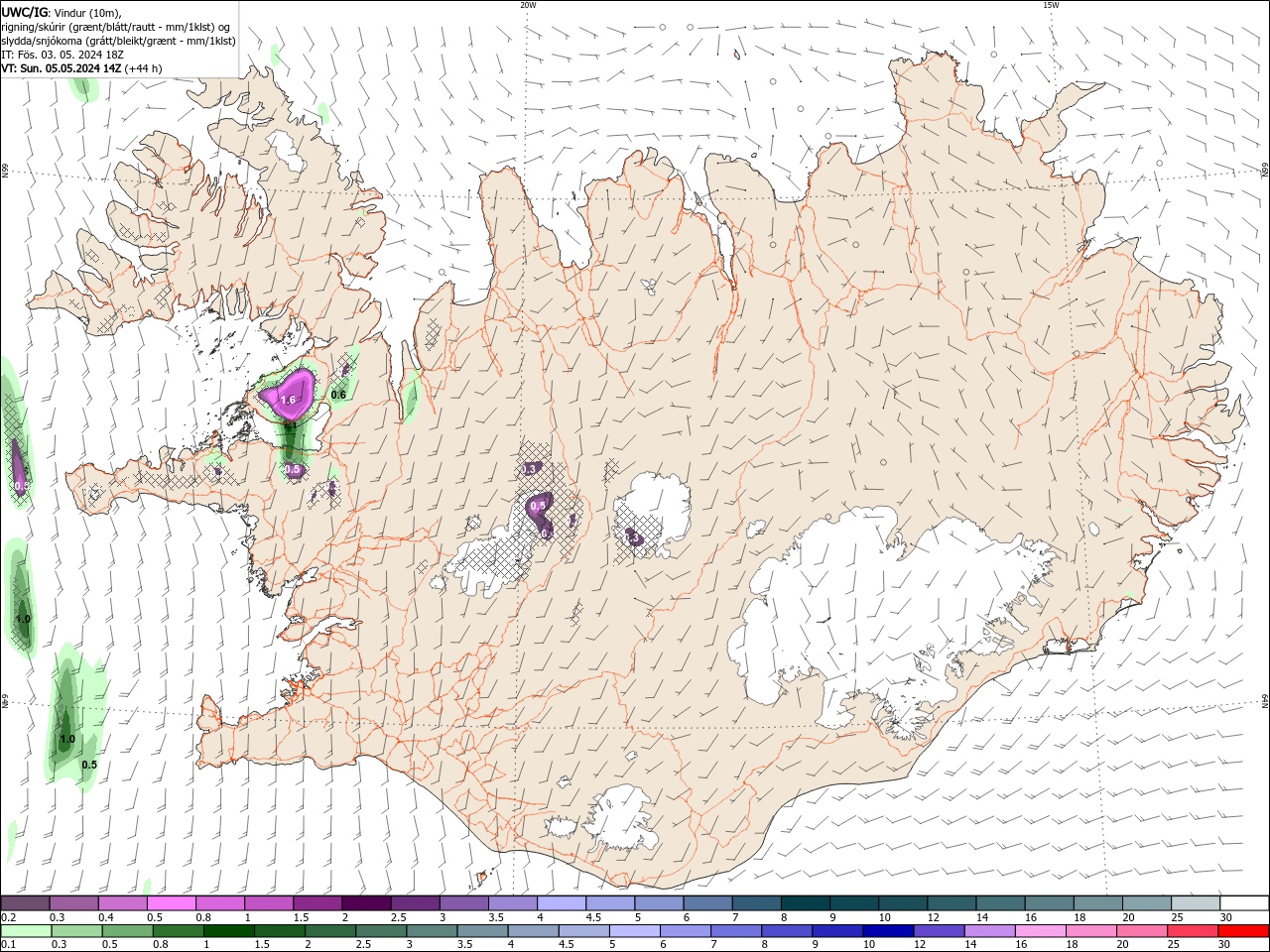The image size is (1270, 952).
Task: Click the valid time 'VT: Sun. 05.05.2024 14Z (+44 h)'
Action: [x=81, y=68]
